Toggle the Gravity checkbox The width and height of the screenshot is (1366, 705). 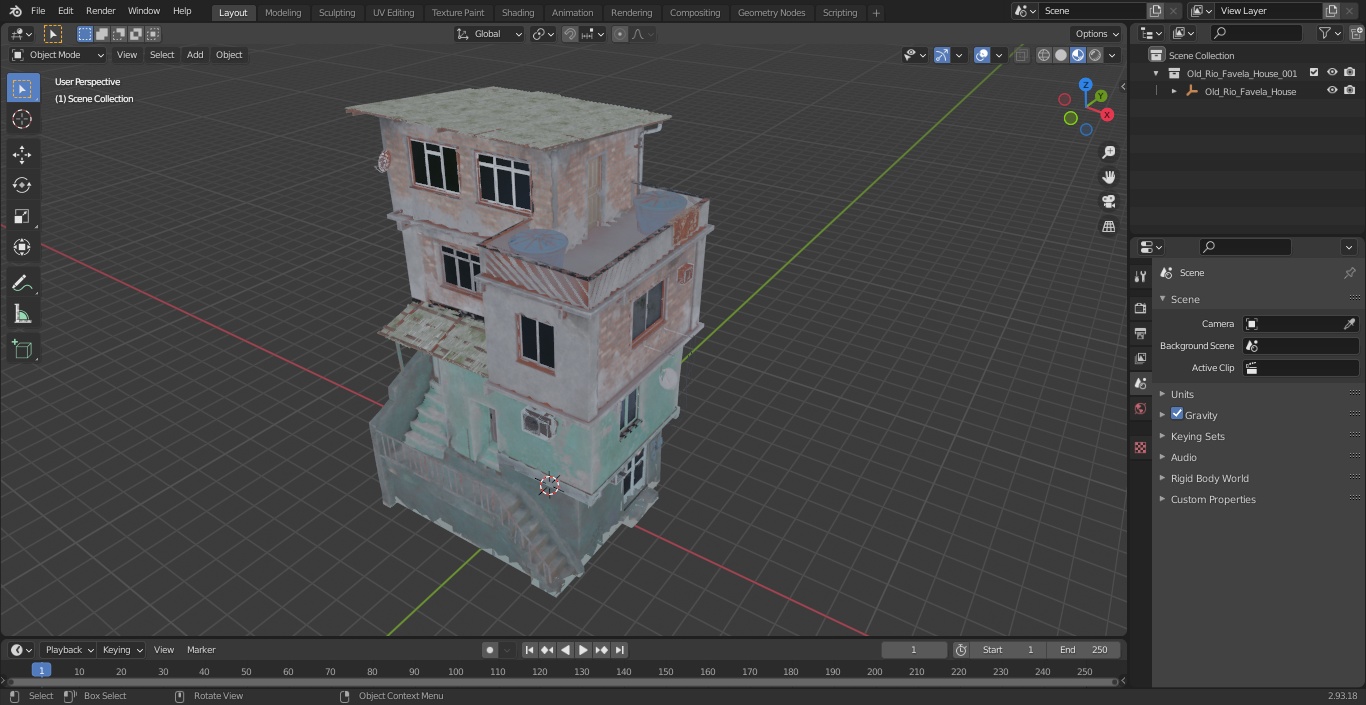click(1177, 414)
